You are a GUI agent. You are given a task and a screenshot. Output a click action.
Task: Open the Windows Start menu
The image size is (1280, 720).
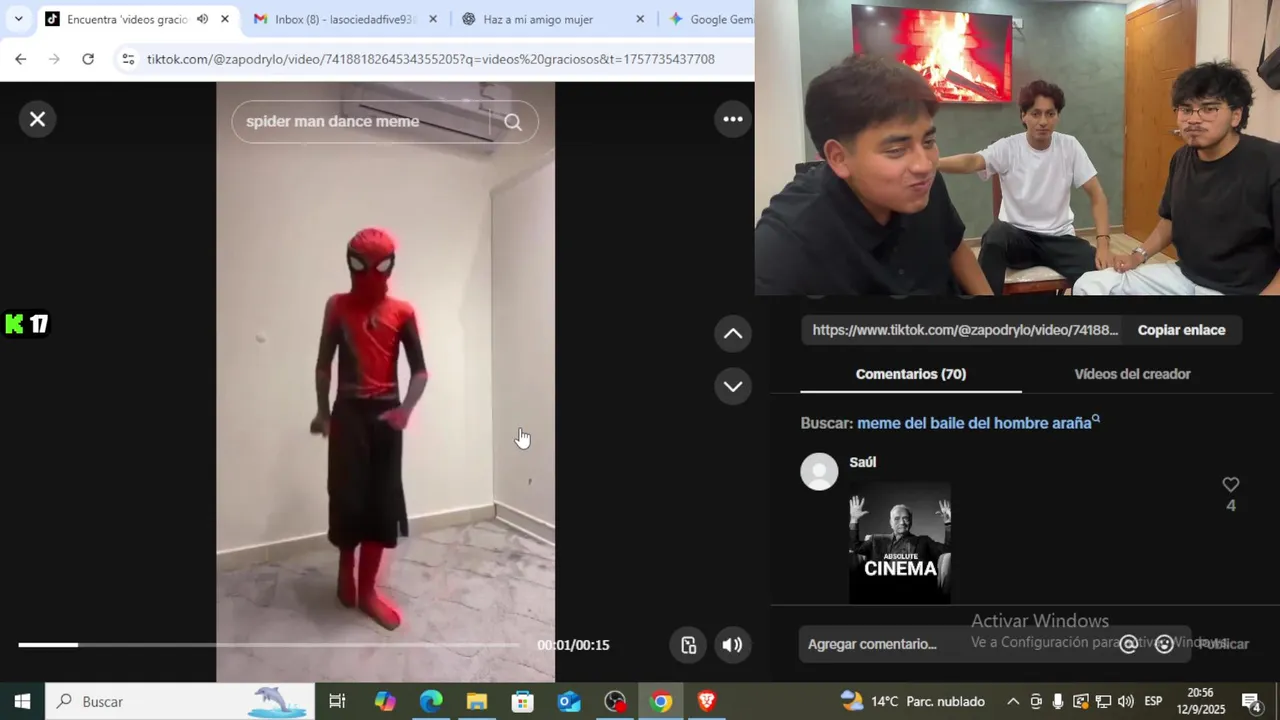point(22,701)
